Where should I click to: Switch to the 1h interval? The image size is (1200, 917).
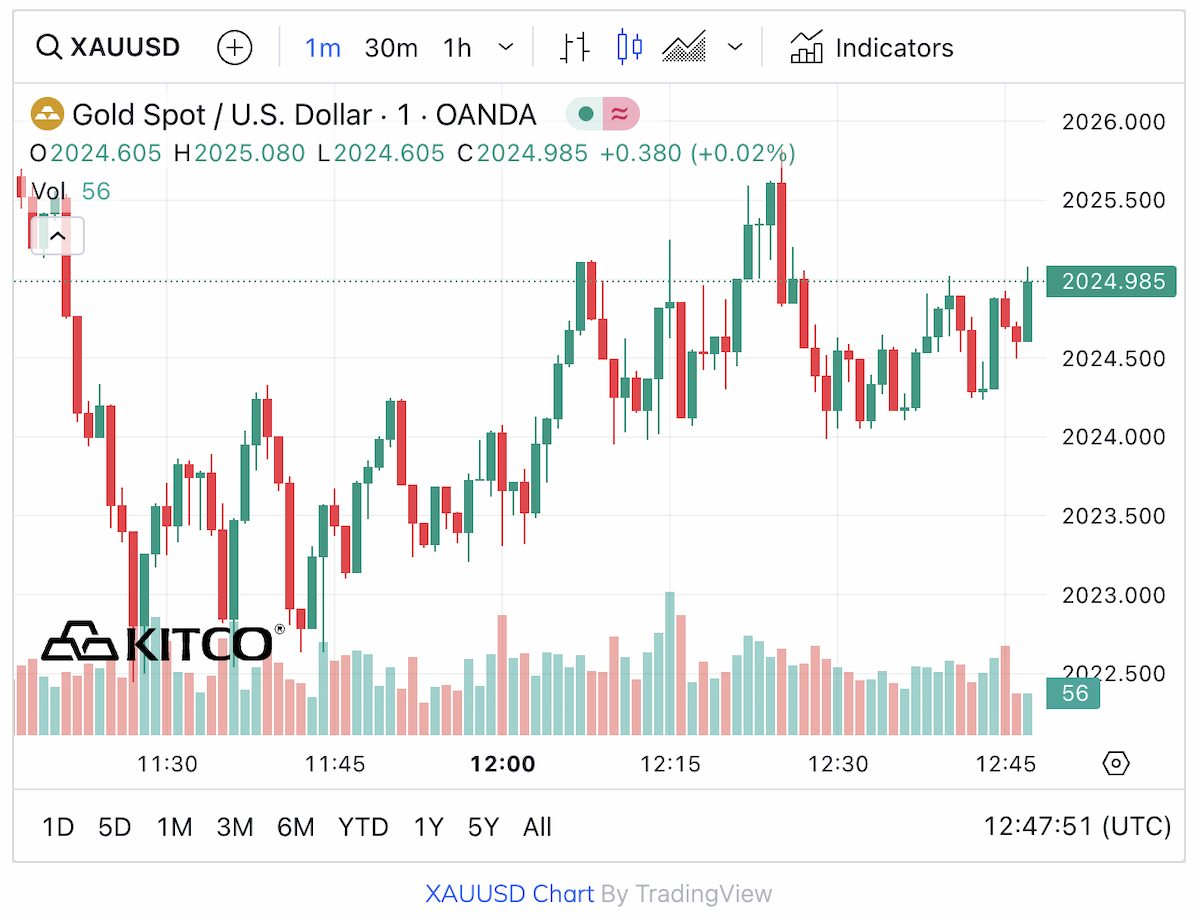[x=457, y=47]
